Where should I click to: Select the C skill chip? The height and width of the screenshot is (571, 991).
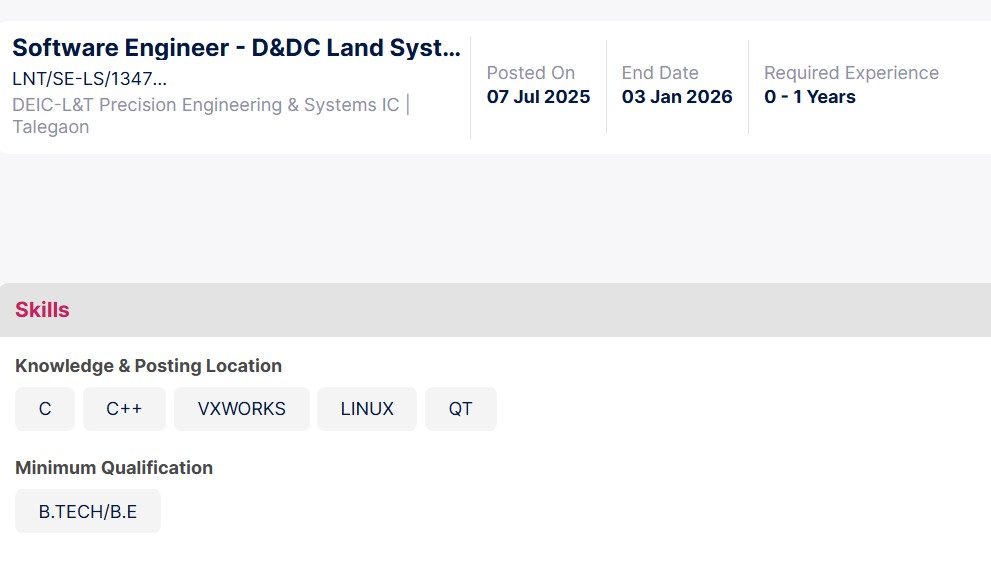tap(45, 409)
